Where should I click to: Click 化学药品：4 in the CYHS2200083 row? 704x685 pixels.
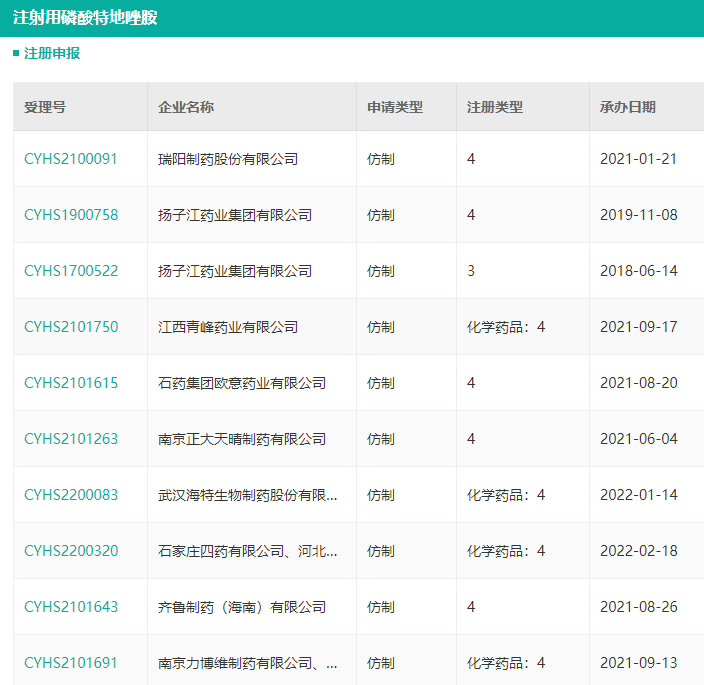(x=506, y=495)
